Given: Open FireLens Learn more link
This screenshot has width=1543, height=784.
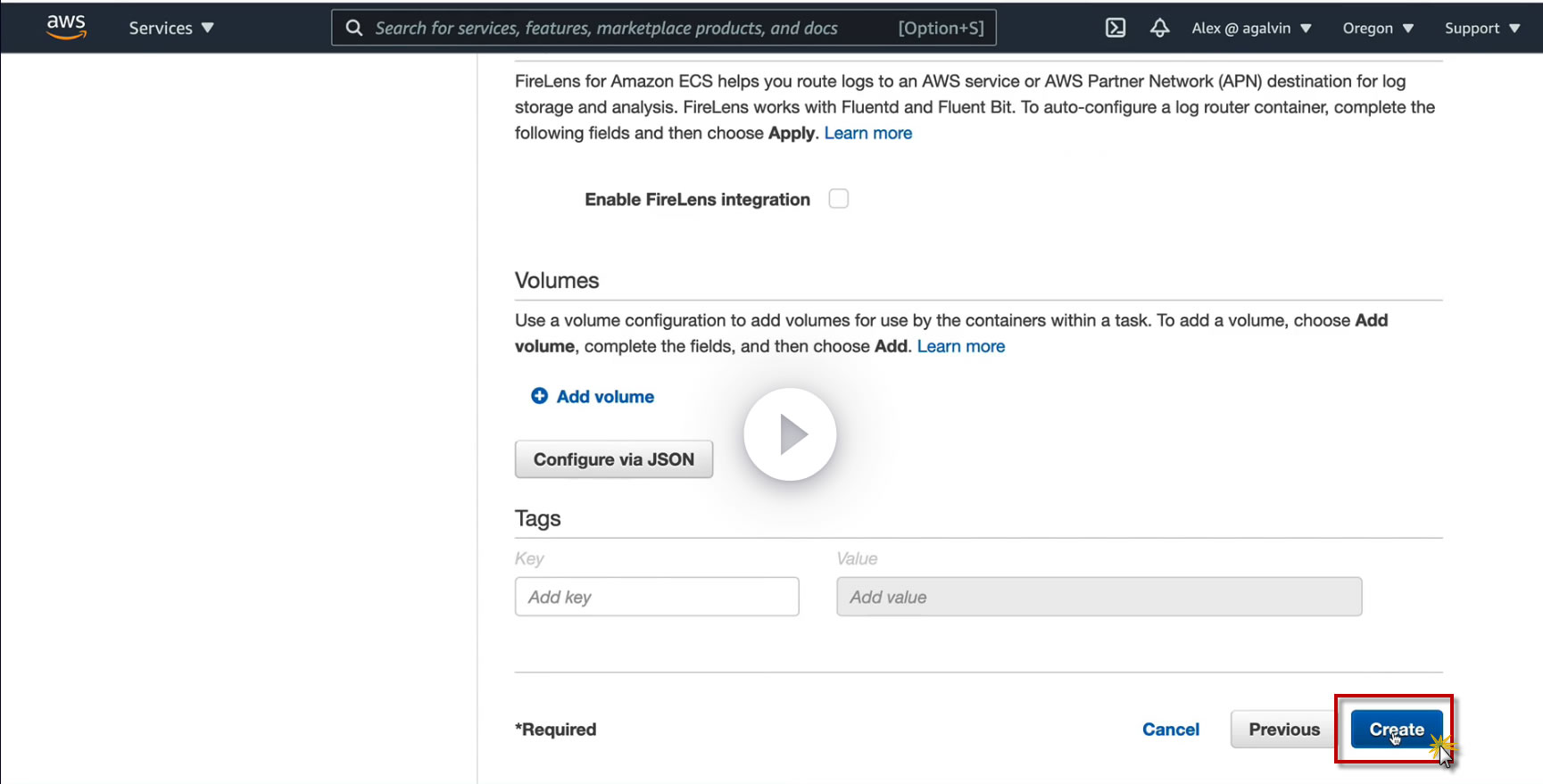Looking at the screenshot, I should point(867,133).
